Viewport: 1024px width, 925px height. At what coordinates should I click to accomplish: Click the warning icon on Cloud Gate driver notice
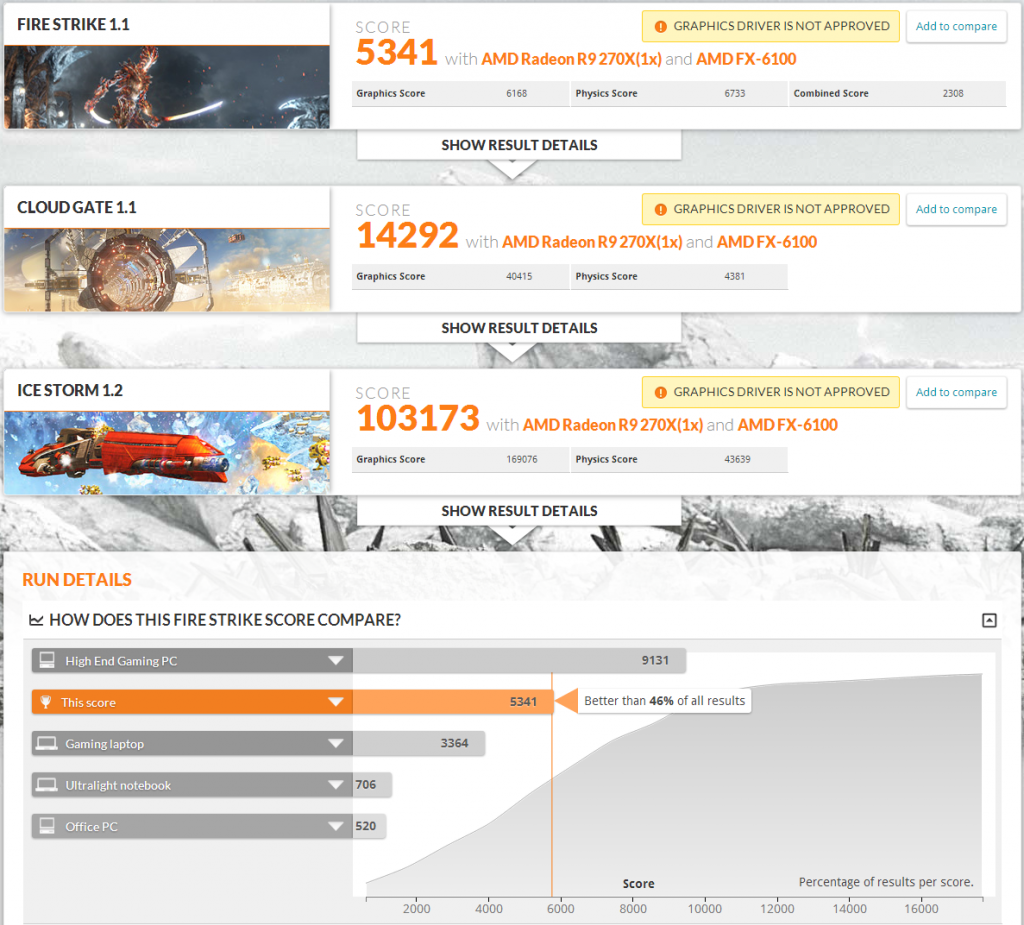(660, 210)
